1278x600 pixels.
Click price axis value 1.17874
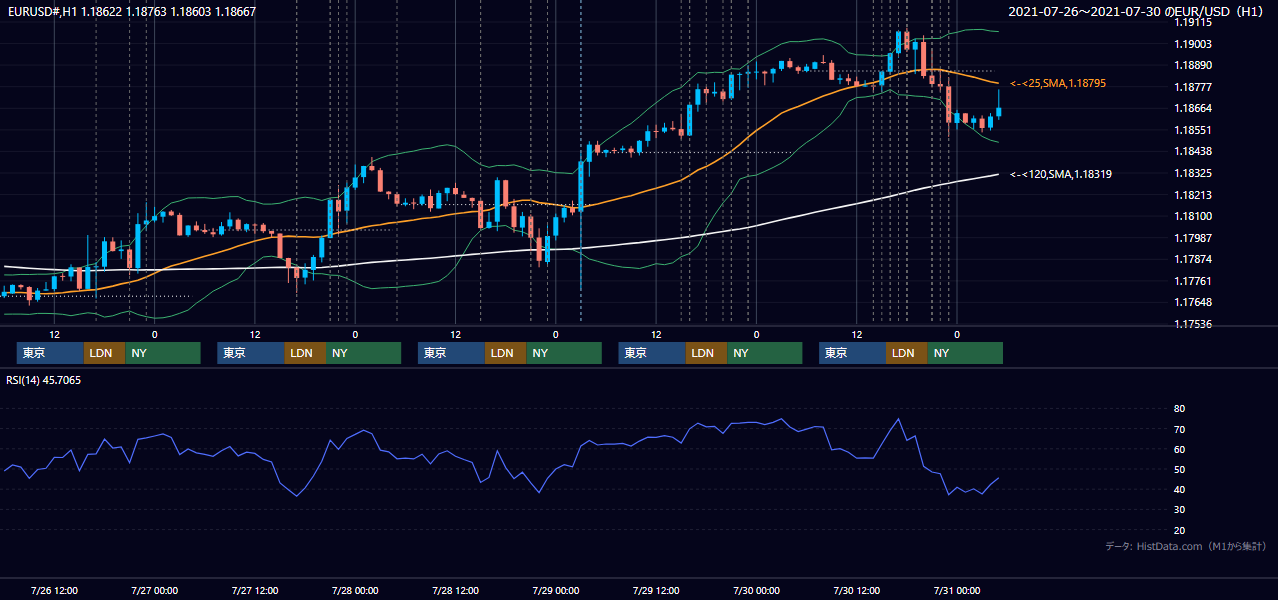(1193, 259)
